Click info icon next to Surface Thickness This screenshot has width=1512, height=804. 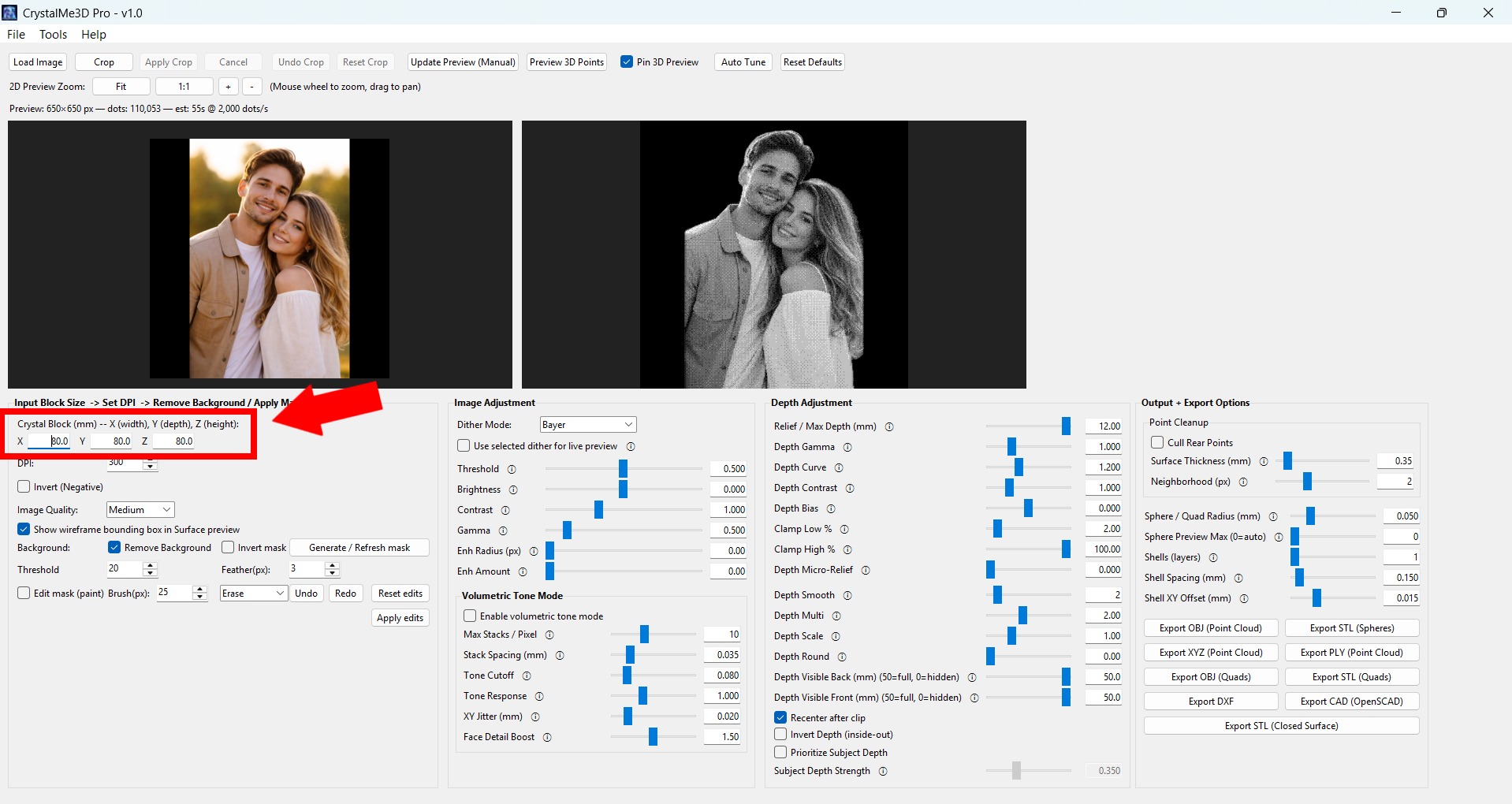(1264, 461)
